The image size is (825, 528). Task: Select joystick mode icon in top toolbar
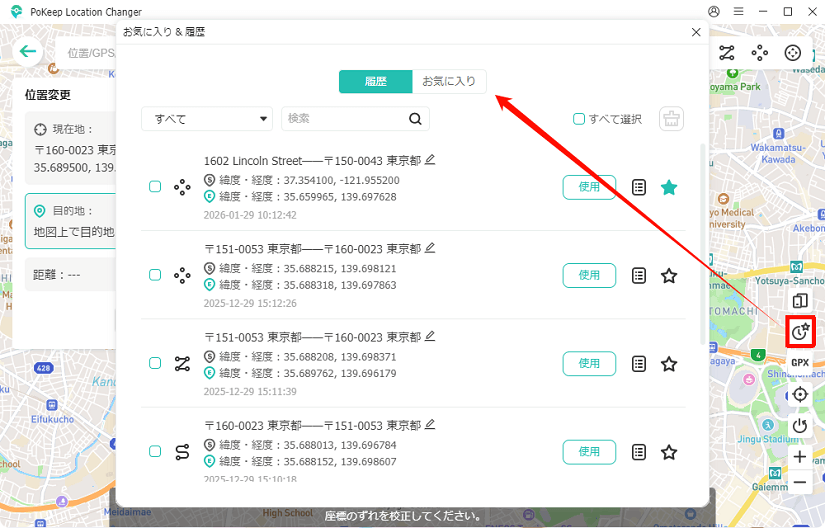pos(793,53)
